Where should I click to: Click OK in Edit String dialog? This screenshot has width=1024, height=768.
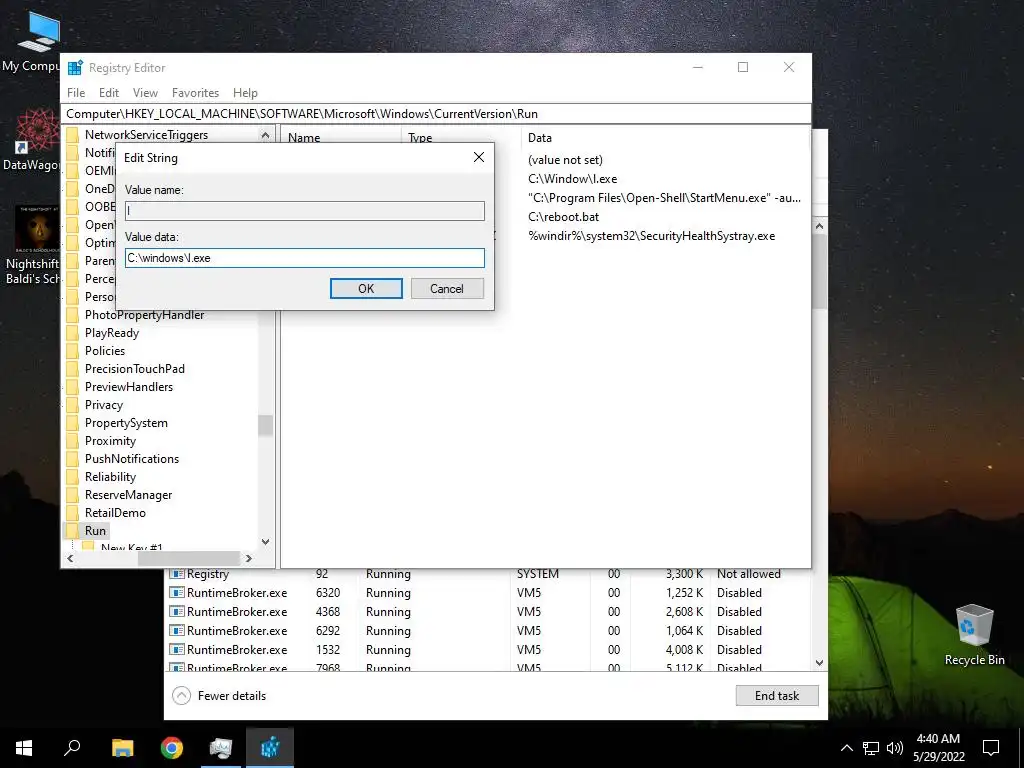(x=366, y=289)
